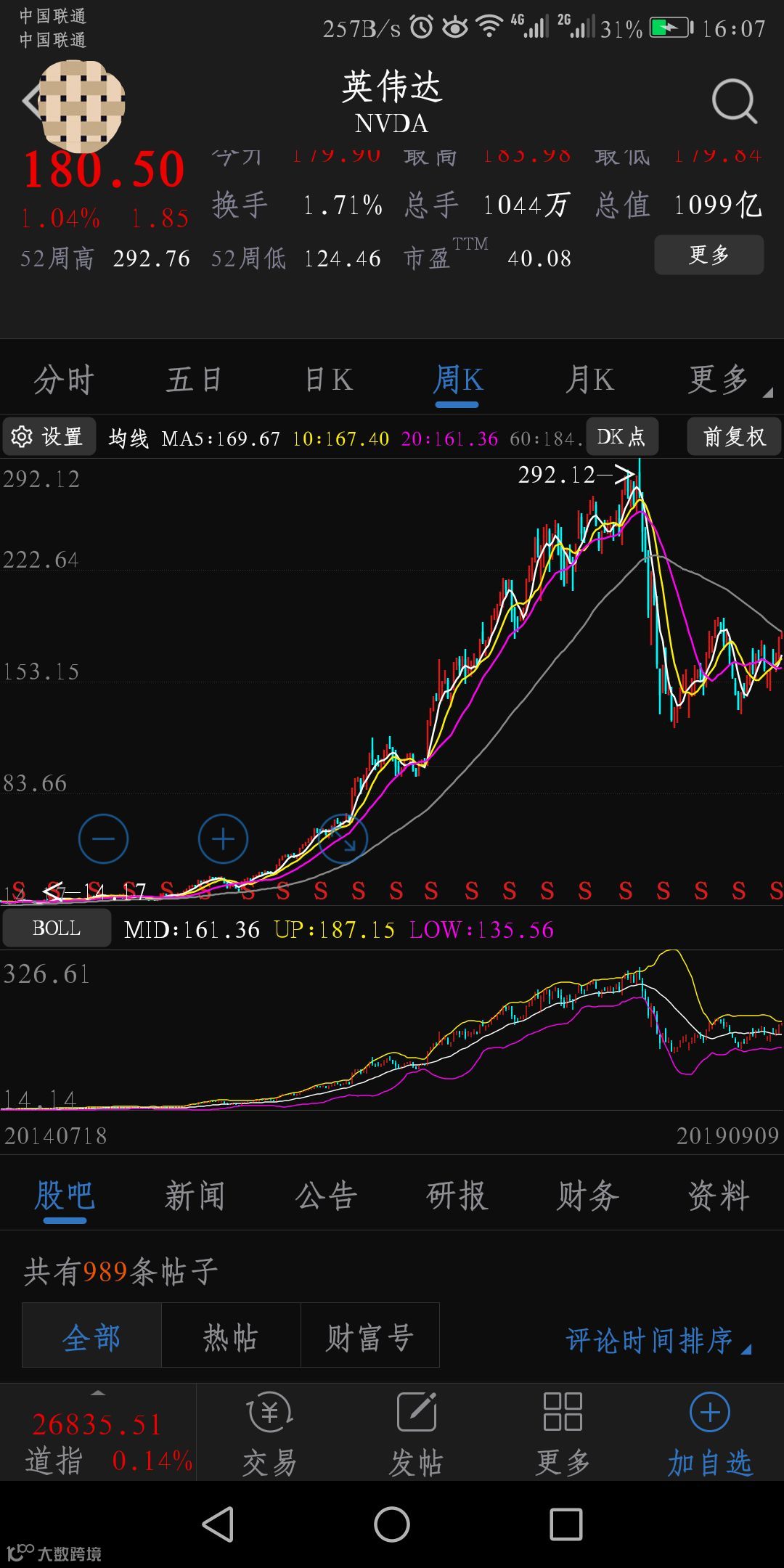Switch to 月K chart tab
Screen dimensions: 784x1568
(x=589, y=380)
